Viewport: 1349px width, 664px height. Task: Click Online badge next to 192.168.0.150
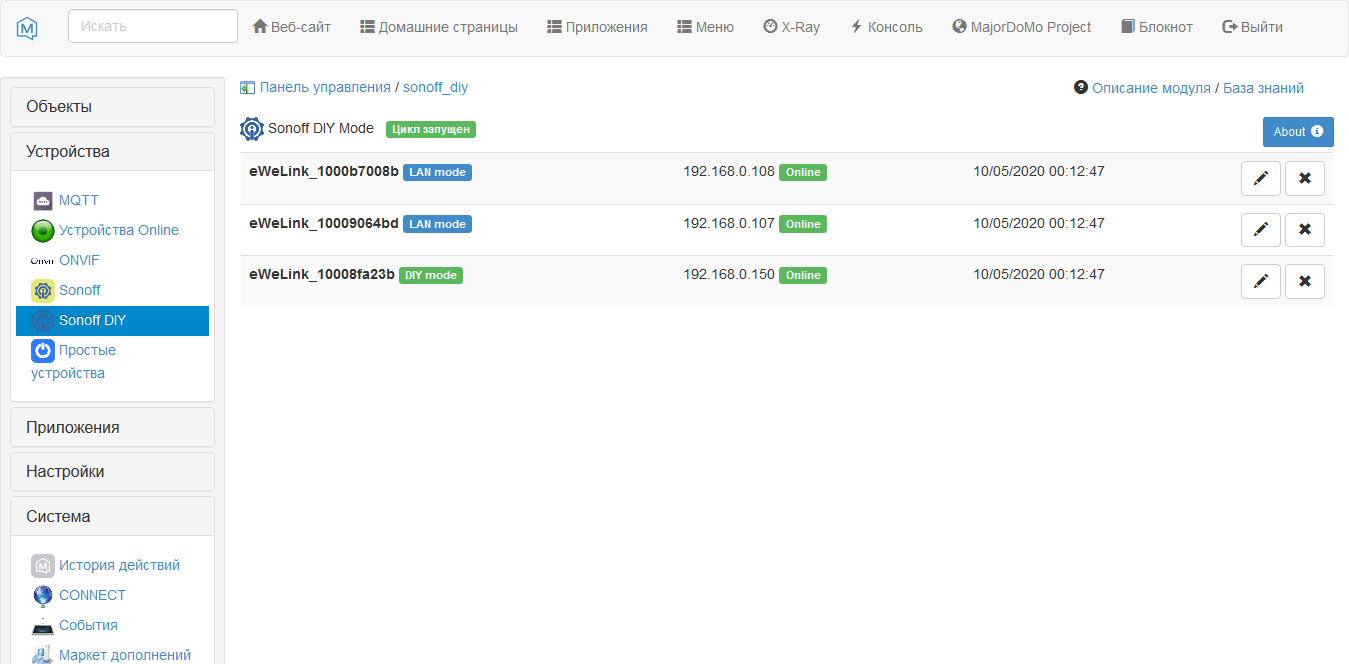(x=803, y=275)
